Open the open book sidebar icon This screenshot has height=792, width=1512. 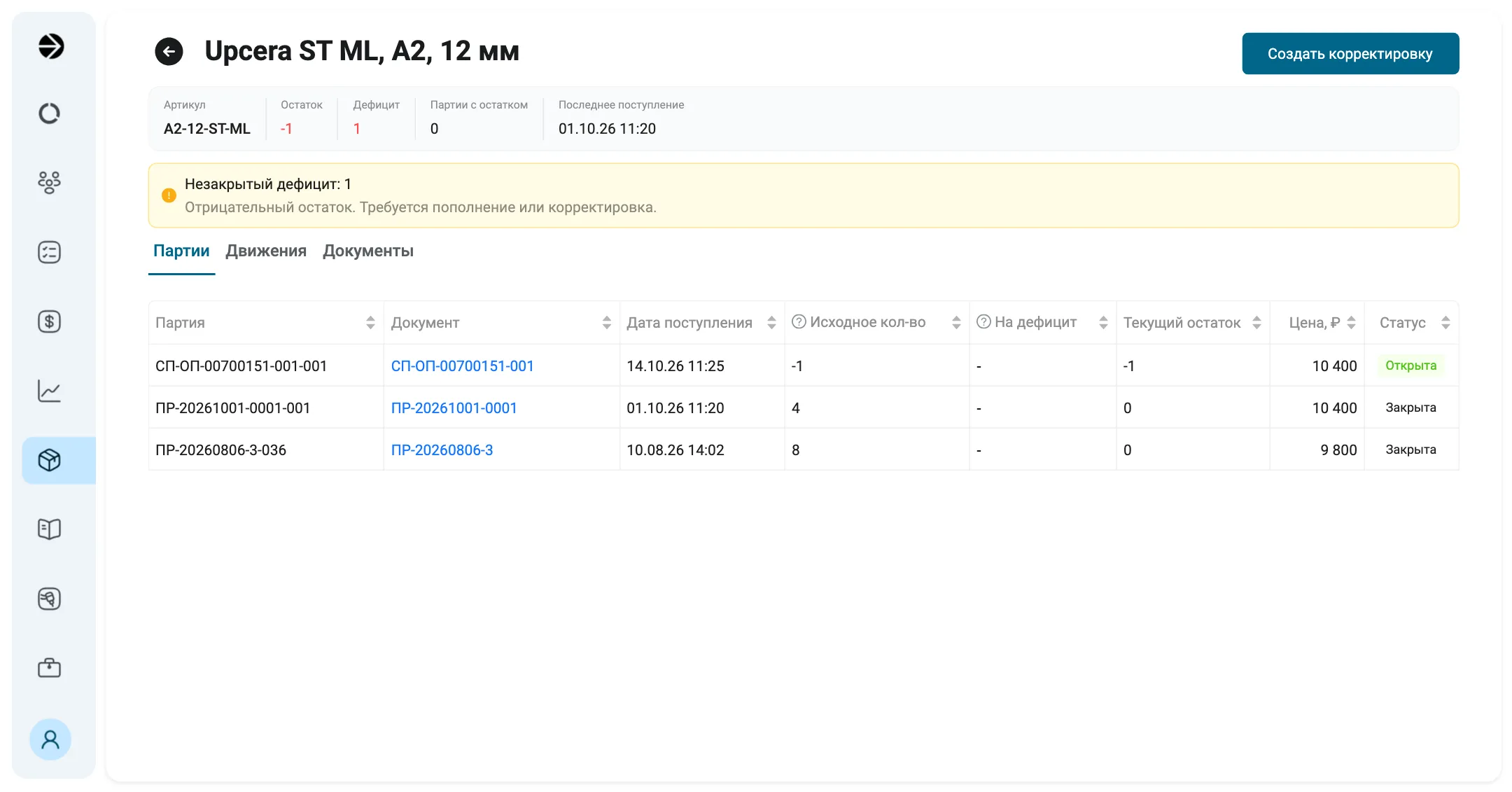coord(49,529)
